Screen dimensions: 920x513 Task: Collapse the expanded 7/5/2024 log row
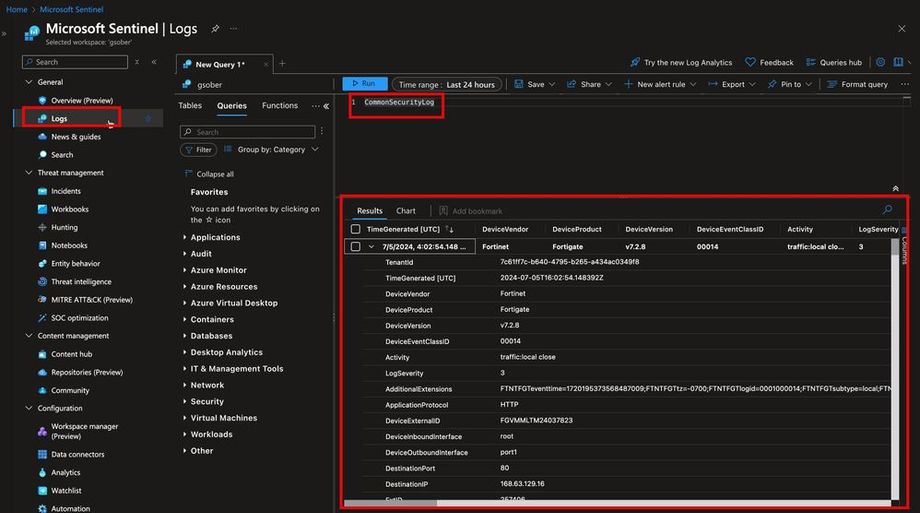(371, 246)
